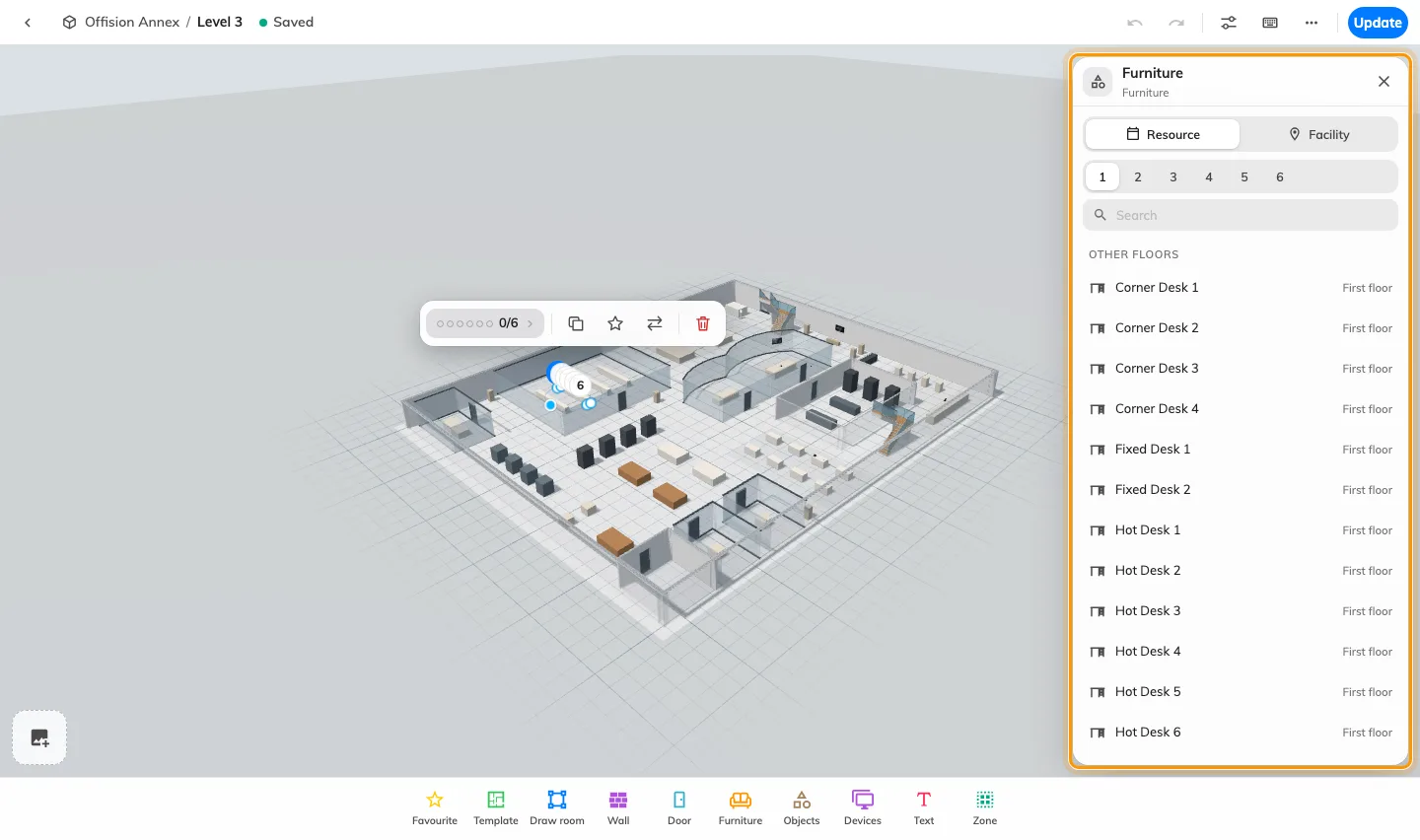1420x840 pixels.
Task: Click the 6 badge on selected desk
Action: click(580, 385)
